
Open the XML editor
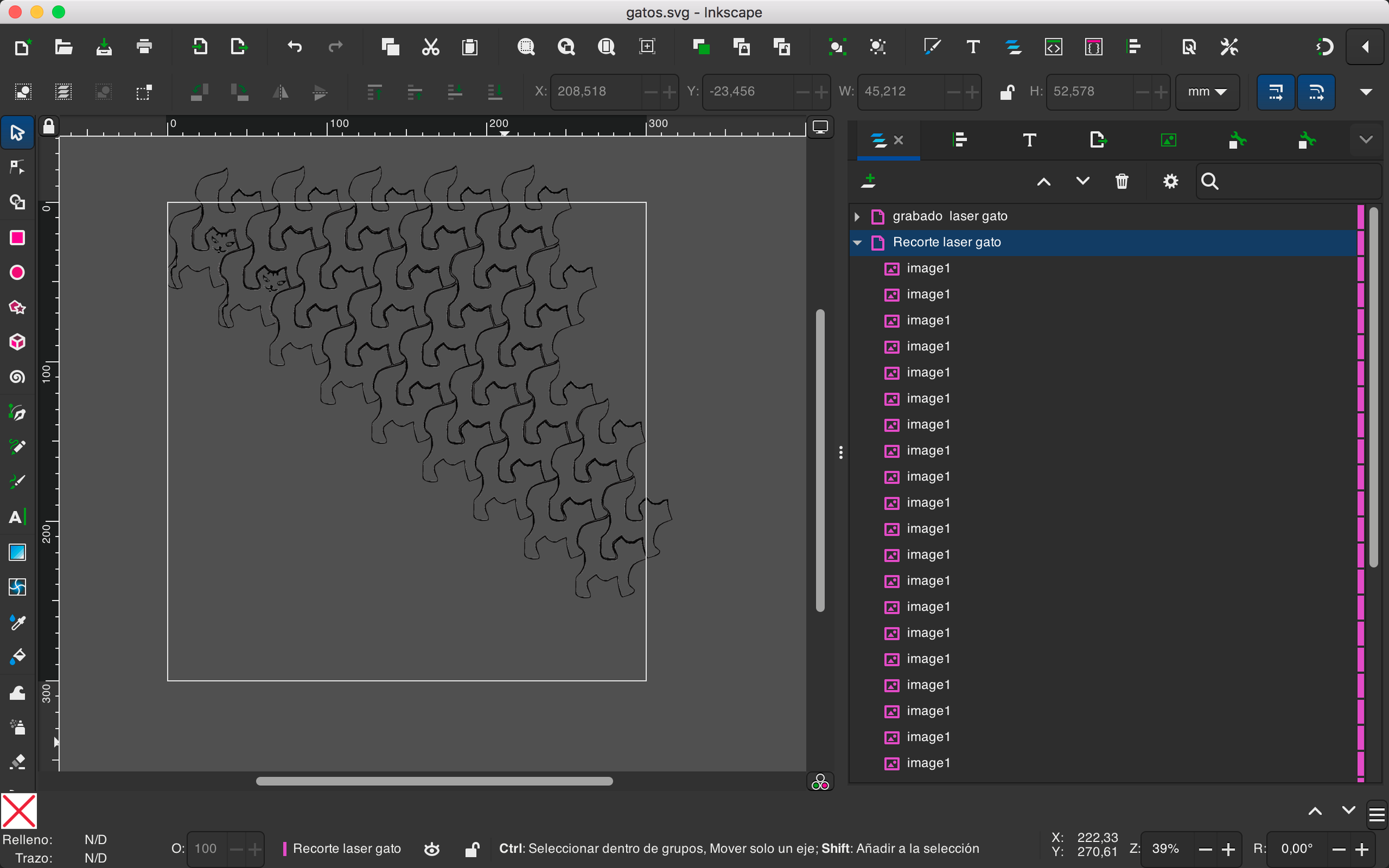tap(1053, 46)
